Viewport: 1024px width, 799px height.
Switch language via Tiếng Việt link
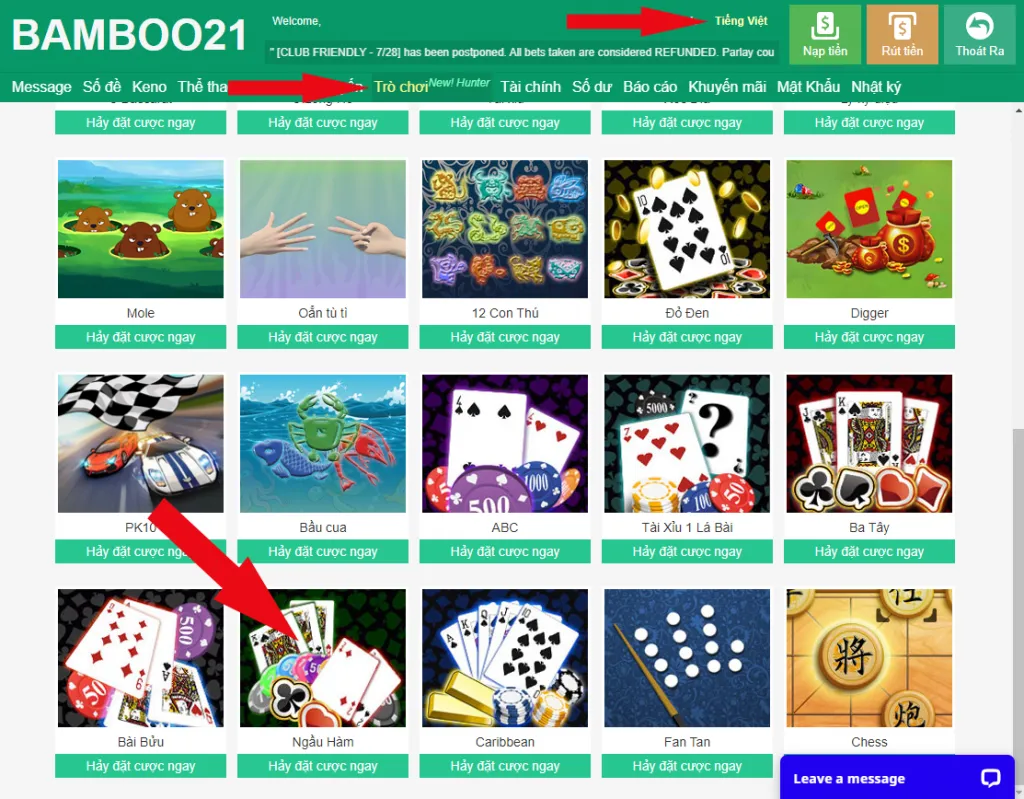pos(741,21)
